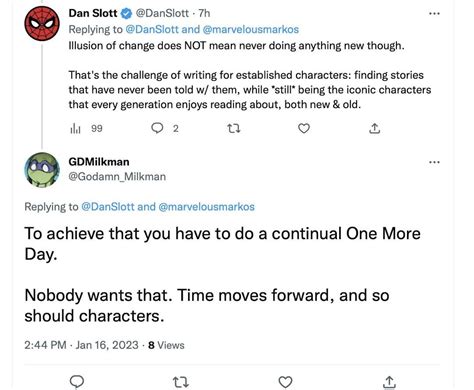This screenshot has height=390, width=474.
Task: Share GDMilkman's tweet
Action: 389,382
